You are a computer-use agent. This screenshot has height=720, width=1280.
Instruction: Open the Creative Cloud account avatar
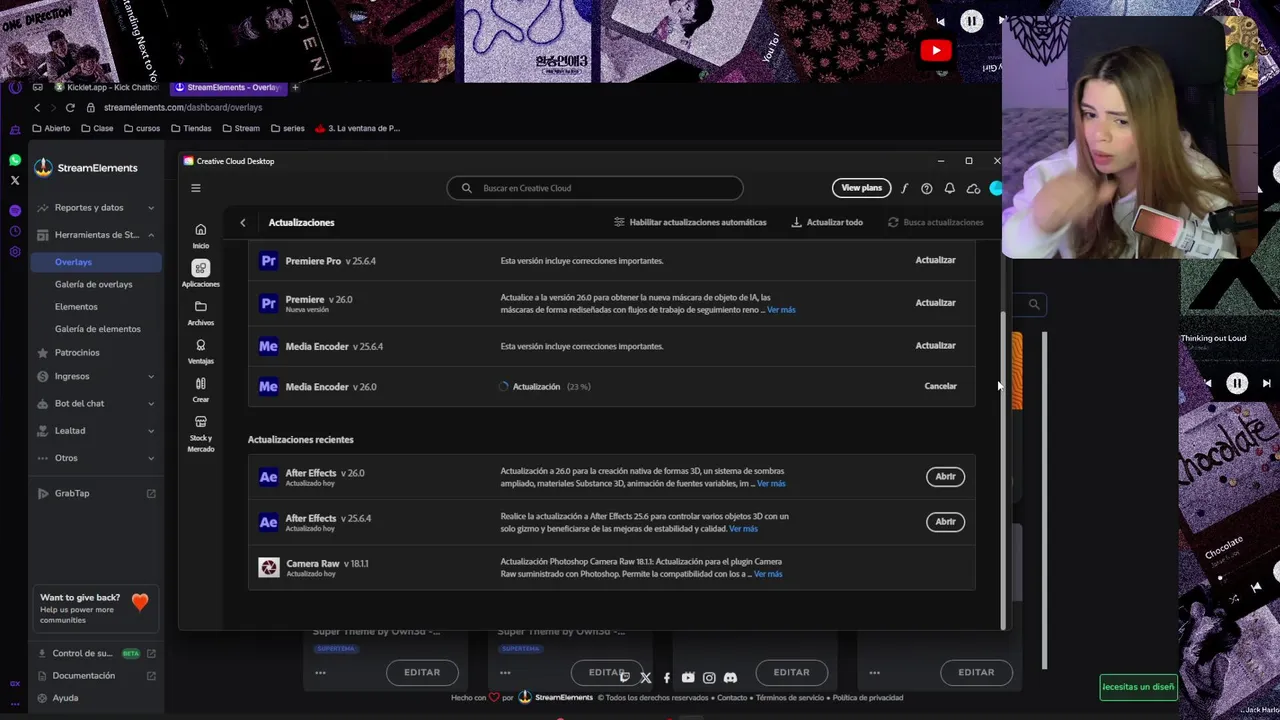[996, 188]
